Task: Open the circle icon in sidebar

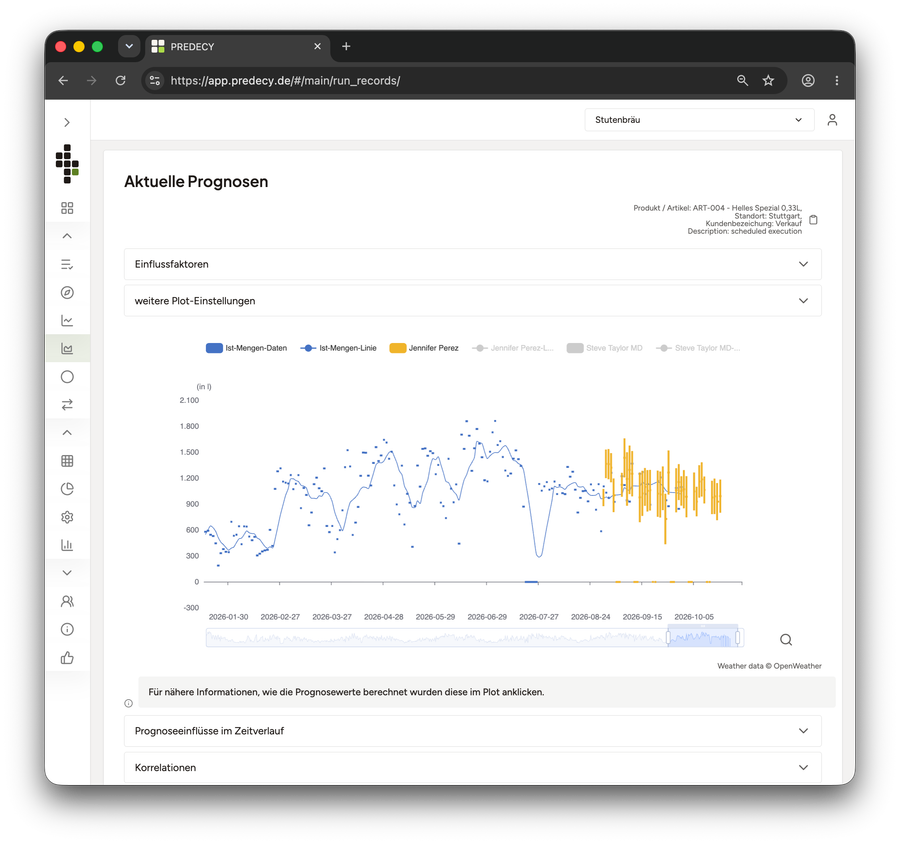Action: [67, 377]
